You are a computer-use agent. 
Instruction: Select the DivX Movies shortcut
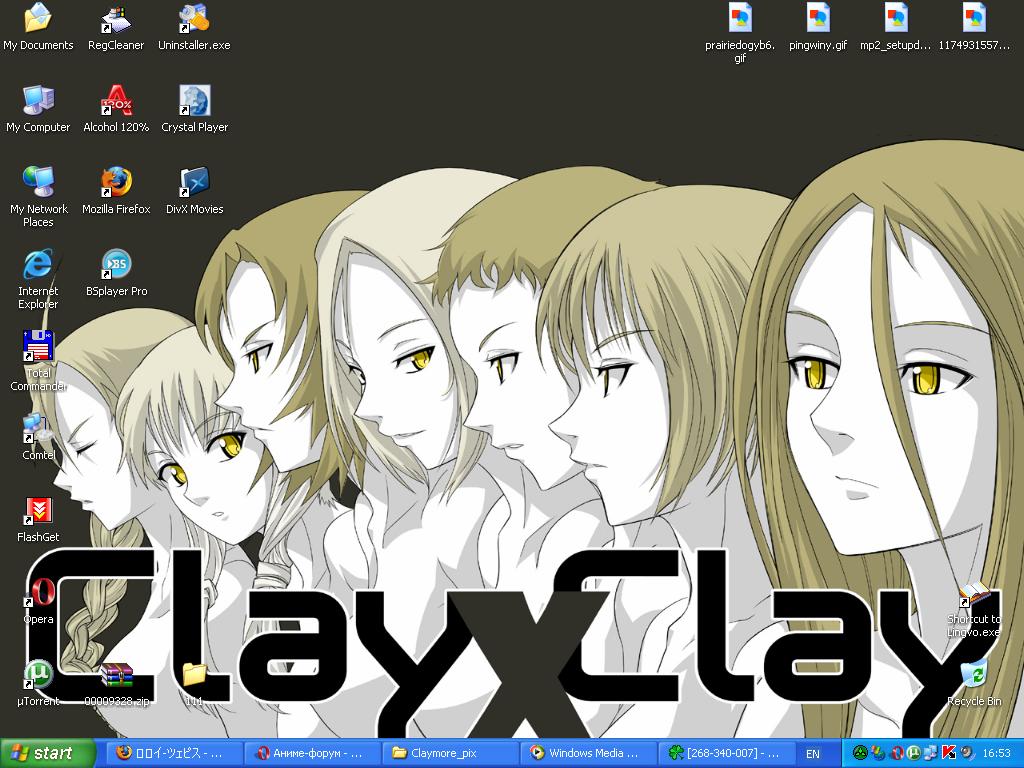[x=194, y=190]
